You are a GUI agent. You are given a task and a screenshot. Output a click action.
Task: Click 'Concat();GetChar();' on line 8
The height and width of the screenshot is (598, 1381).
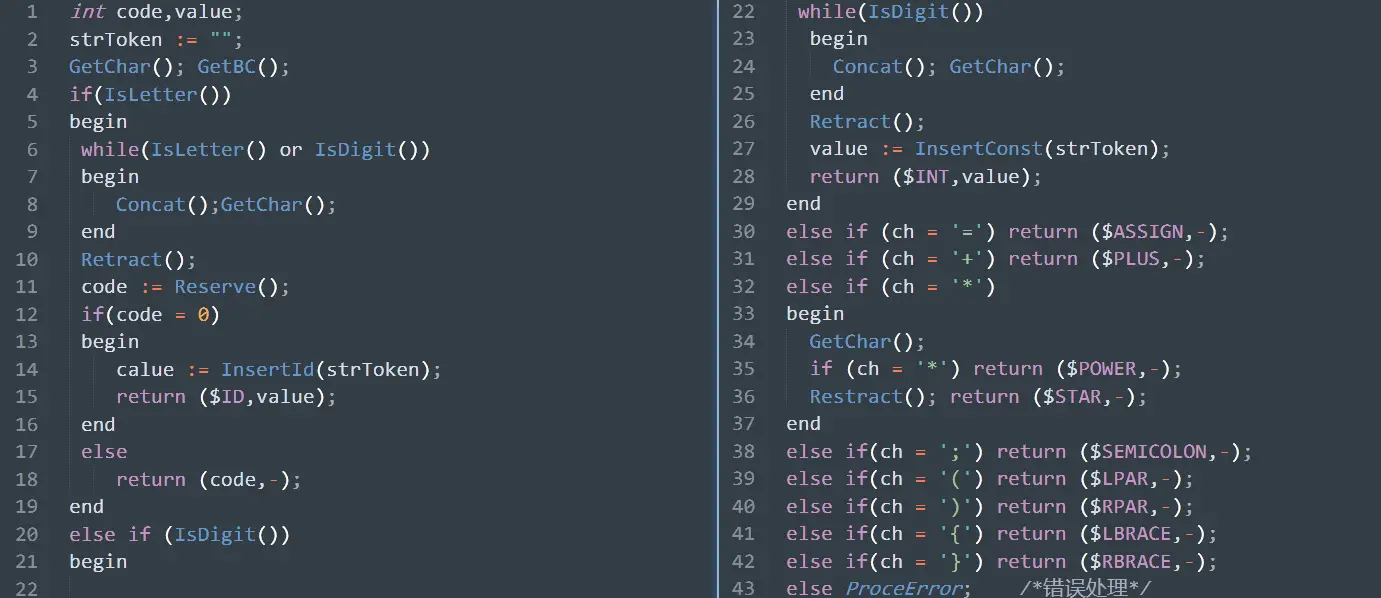coord(227,205)
